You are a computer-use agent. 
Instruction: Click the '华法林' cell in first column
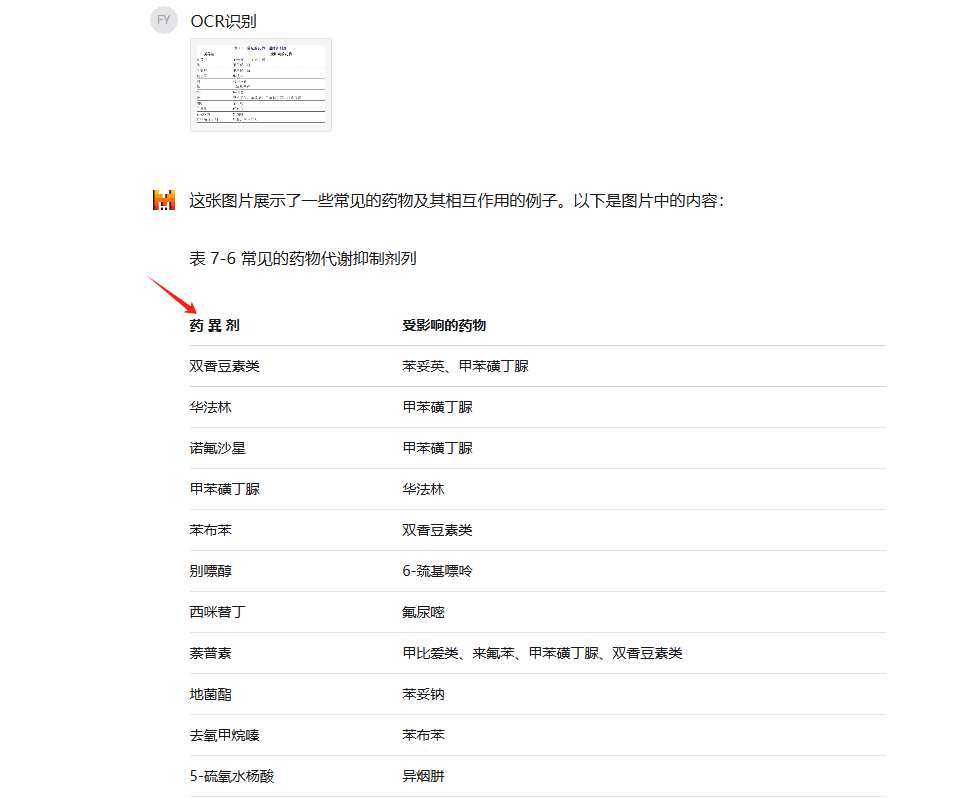210,407
